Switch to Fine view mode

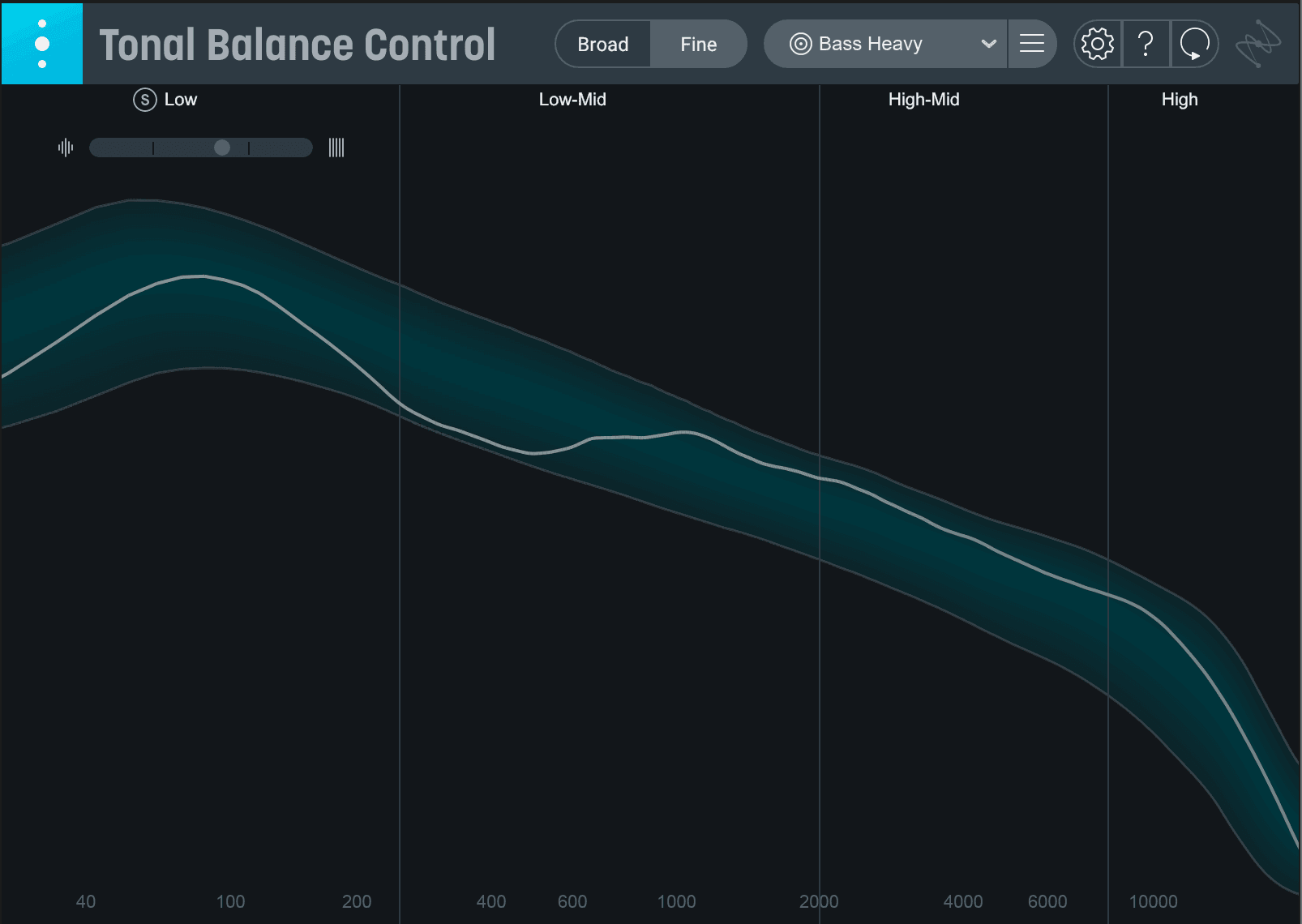[x=698, y=44]
